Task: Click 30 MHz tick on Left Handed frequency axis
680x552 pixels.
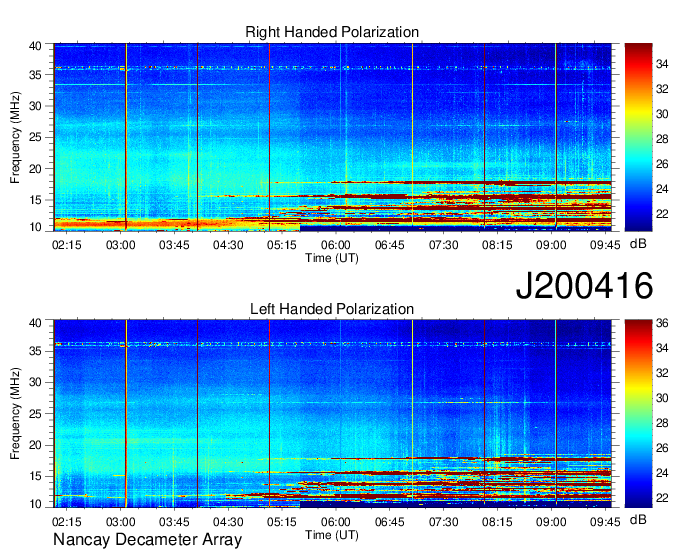Action: pyautogui.click(x=35, y=382)
